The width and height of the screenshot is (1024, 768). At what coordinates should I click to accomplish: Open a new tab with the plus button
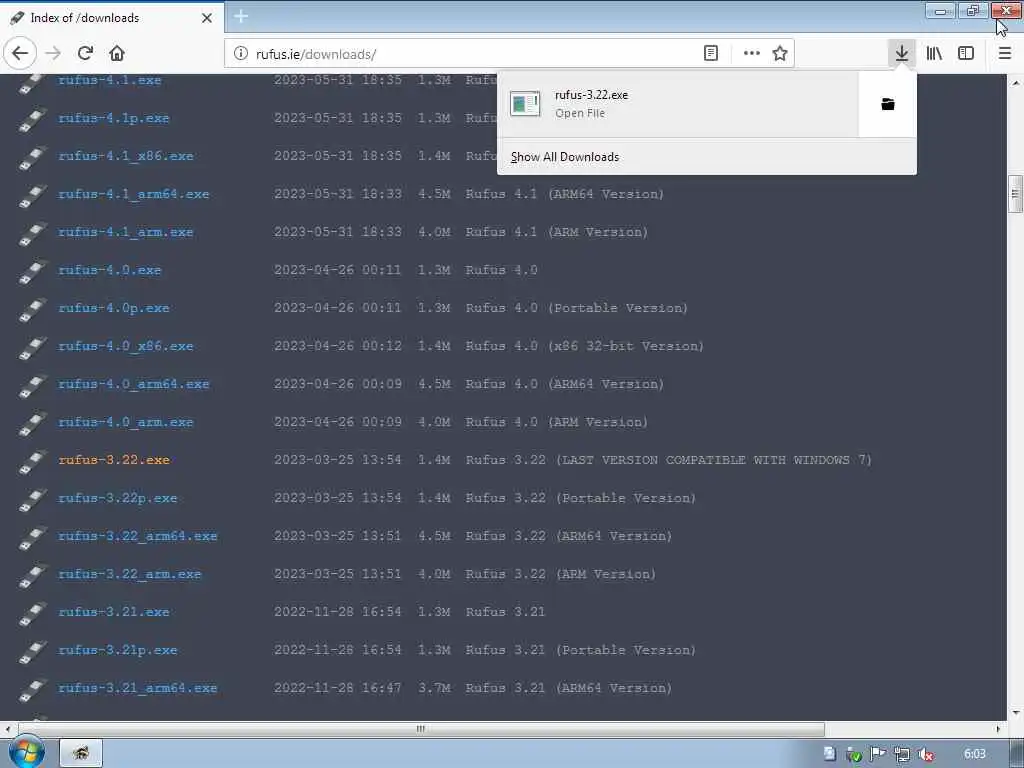241,16
